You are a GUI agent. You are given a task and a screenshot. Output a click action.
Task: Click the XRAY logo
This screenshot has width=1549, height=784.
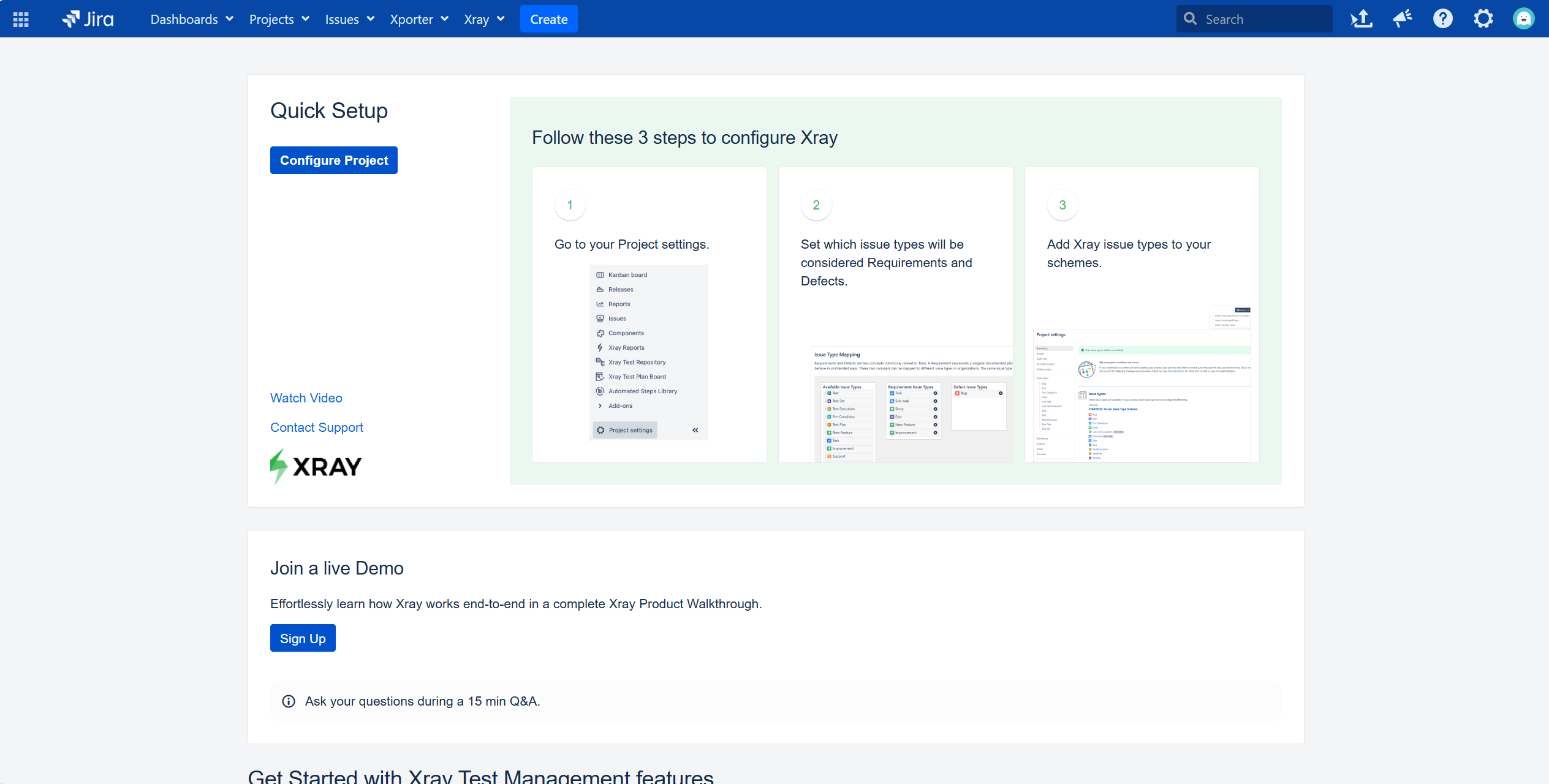[x=316, y=467]
